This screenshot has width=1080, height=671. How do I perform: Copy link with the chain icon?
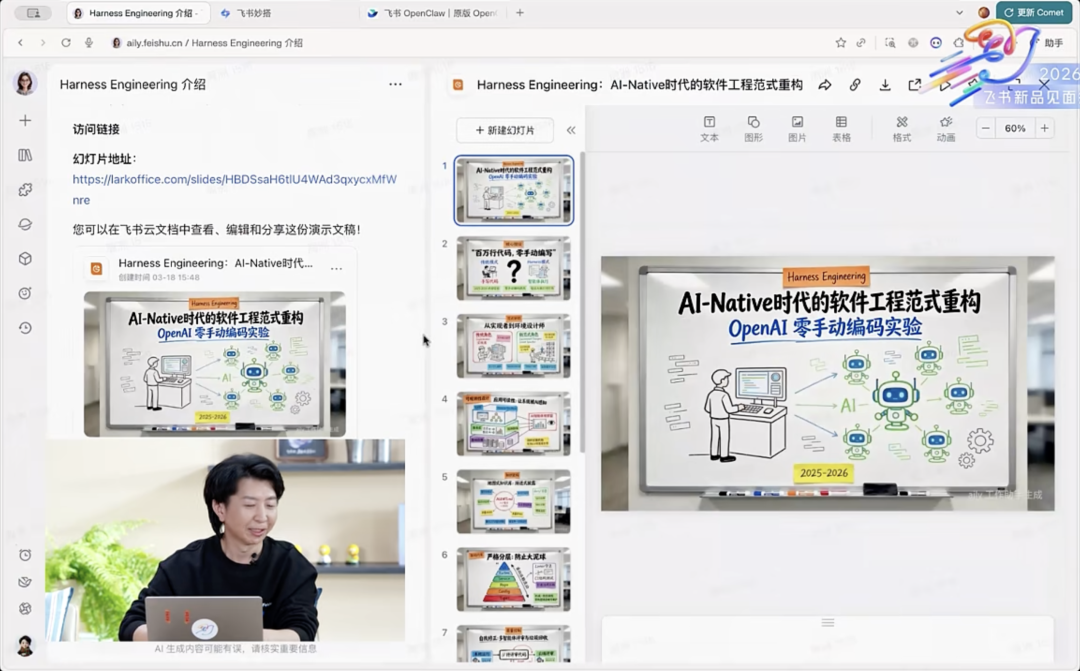(x=855, y=86)
